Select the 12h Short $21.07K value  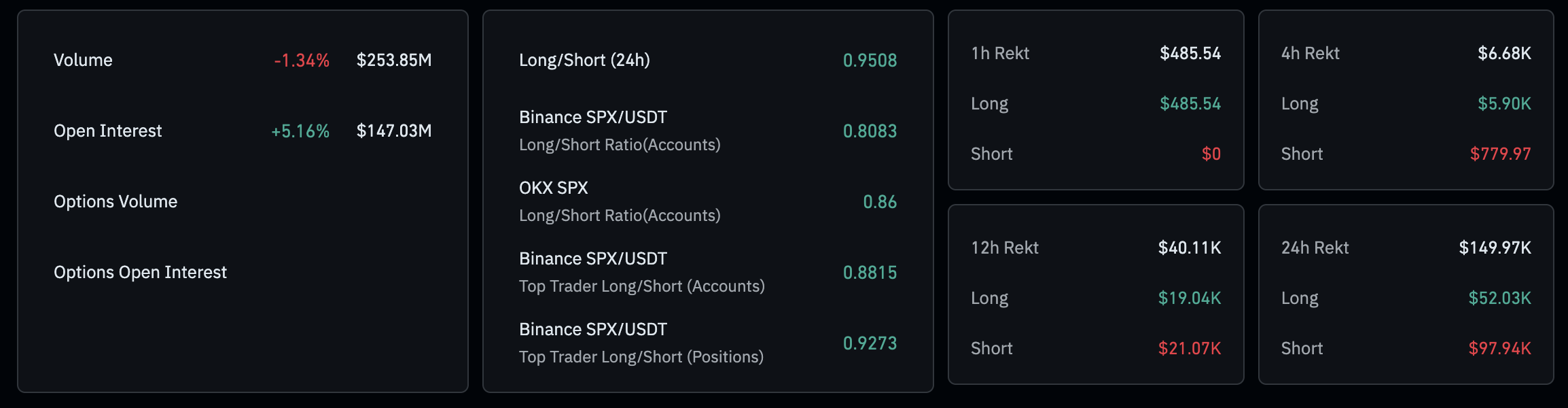click(x=1189, y=348)
